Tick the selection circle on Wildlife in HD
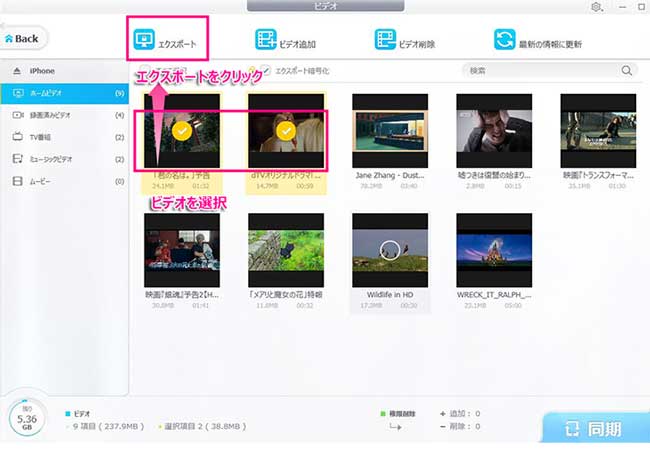 (x=390, y=250)
